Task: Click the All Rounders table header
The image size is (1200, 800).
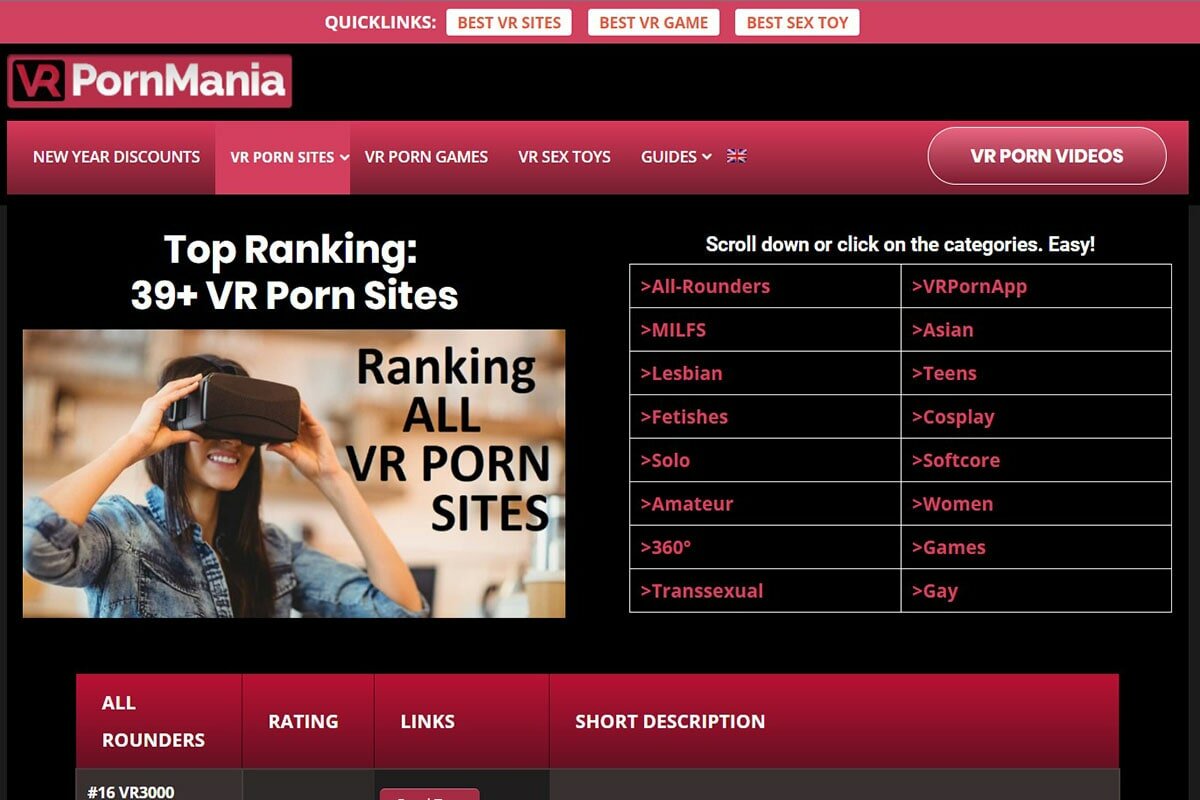Action: pos(159,721)
